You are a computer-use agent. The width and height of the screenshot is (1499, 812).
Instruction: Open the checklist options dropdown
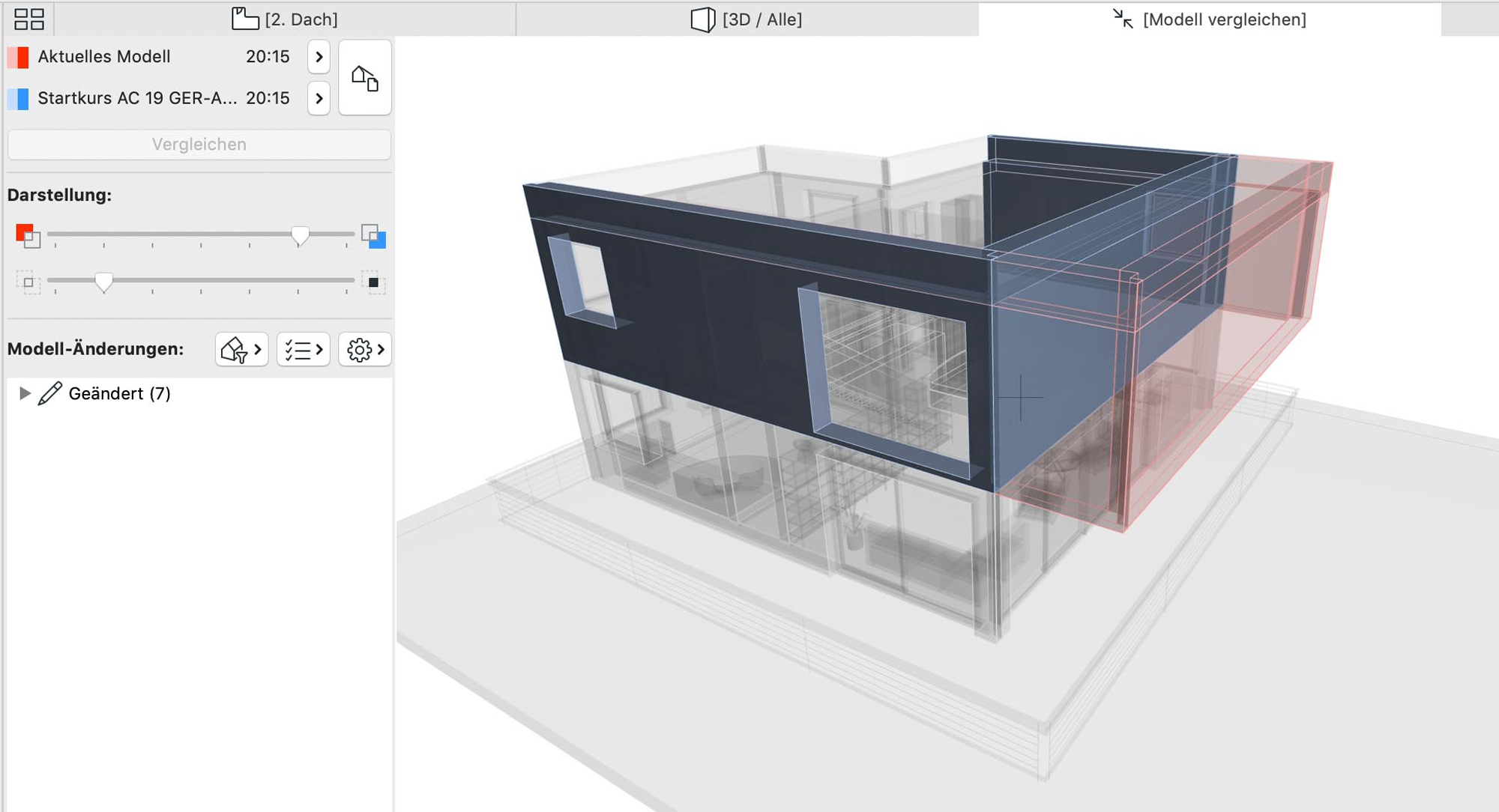point(303,349)
